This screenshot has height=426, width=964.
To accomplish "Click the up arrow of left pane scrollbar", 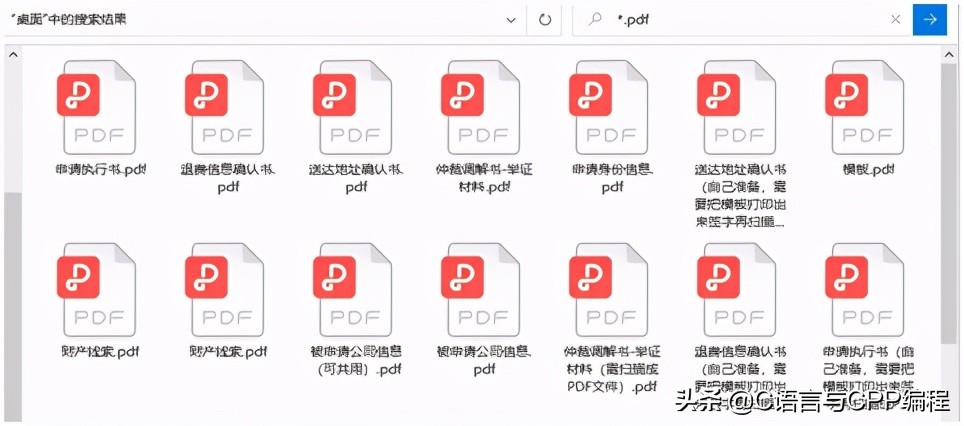I will tap(13, 55).
